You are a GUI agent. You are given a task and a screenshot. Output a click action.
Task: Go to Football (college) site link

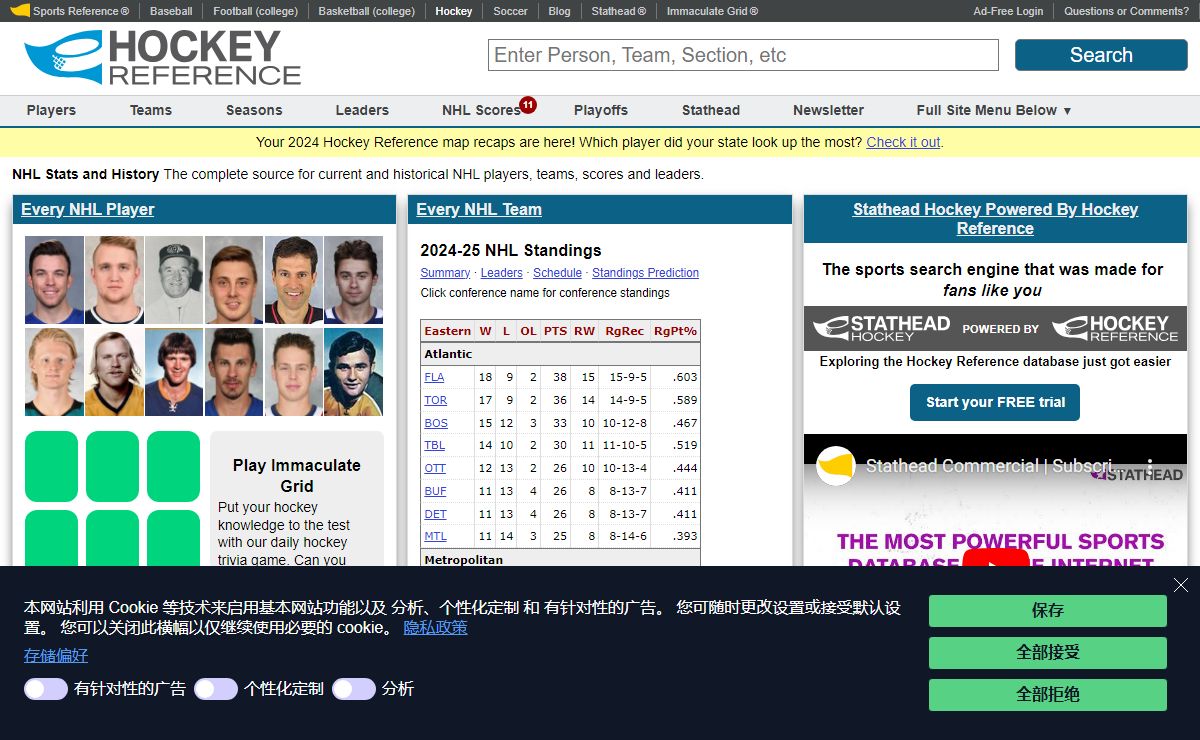pyautogui.click(x=255, y=11)
